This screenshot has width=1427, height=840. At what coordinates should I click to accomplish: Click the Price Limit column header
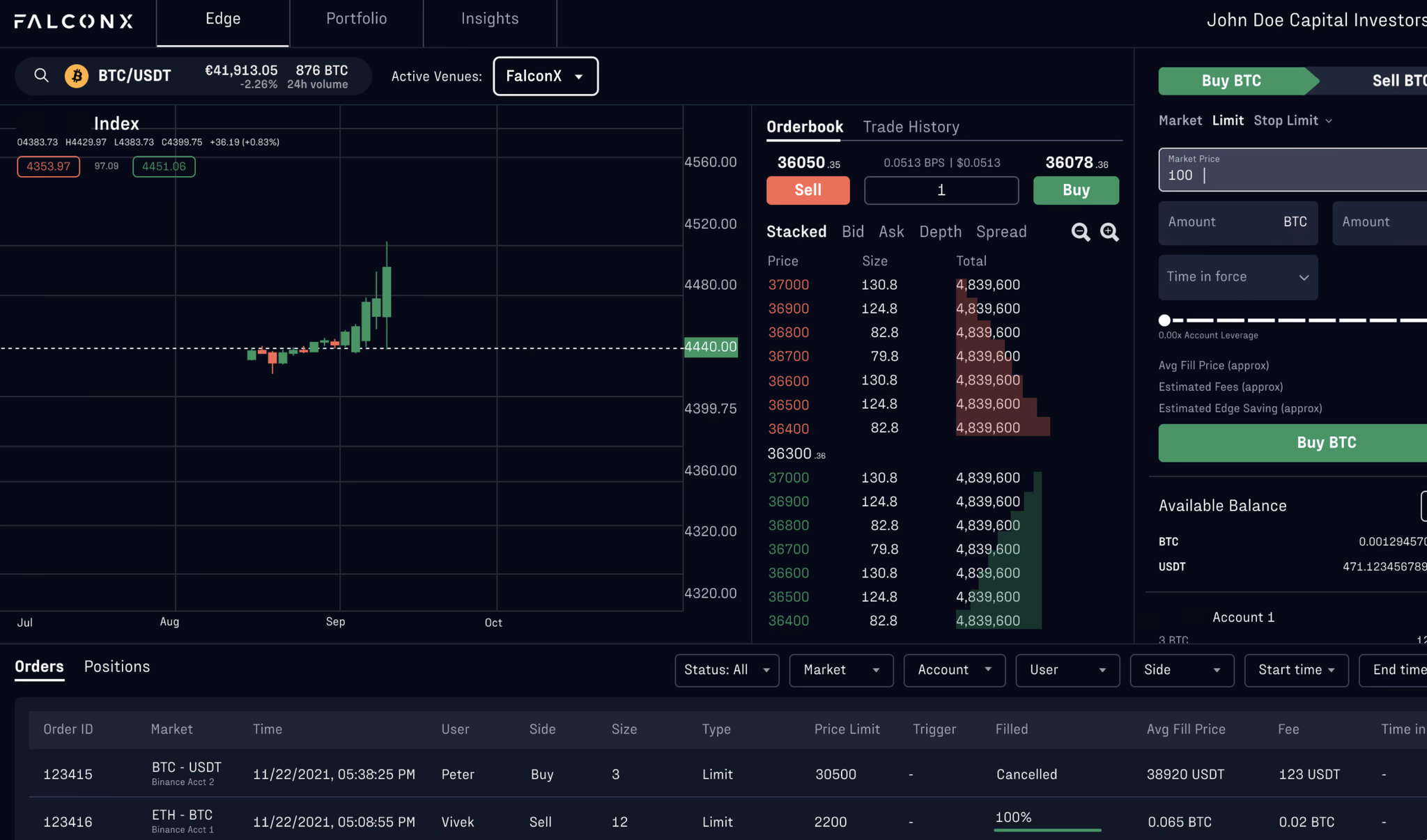point(847,729)
